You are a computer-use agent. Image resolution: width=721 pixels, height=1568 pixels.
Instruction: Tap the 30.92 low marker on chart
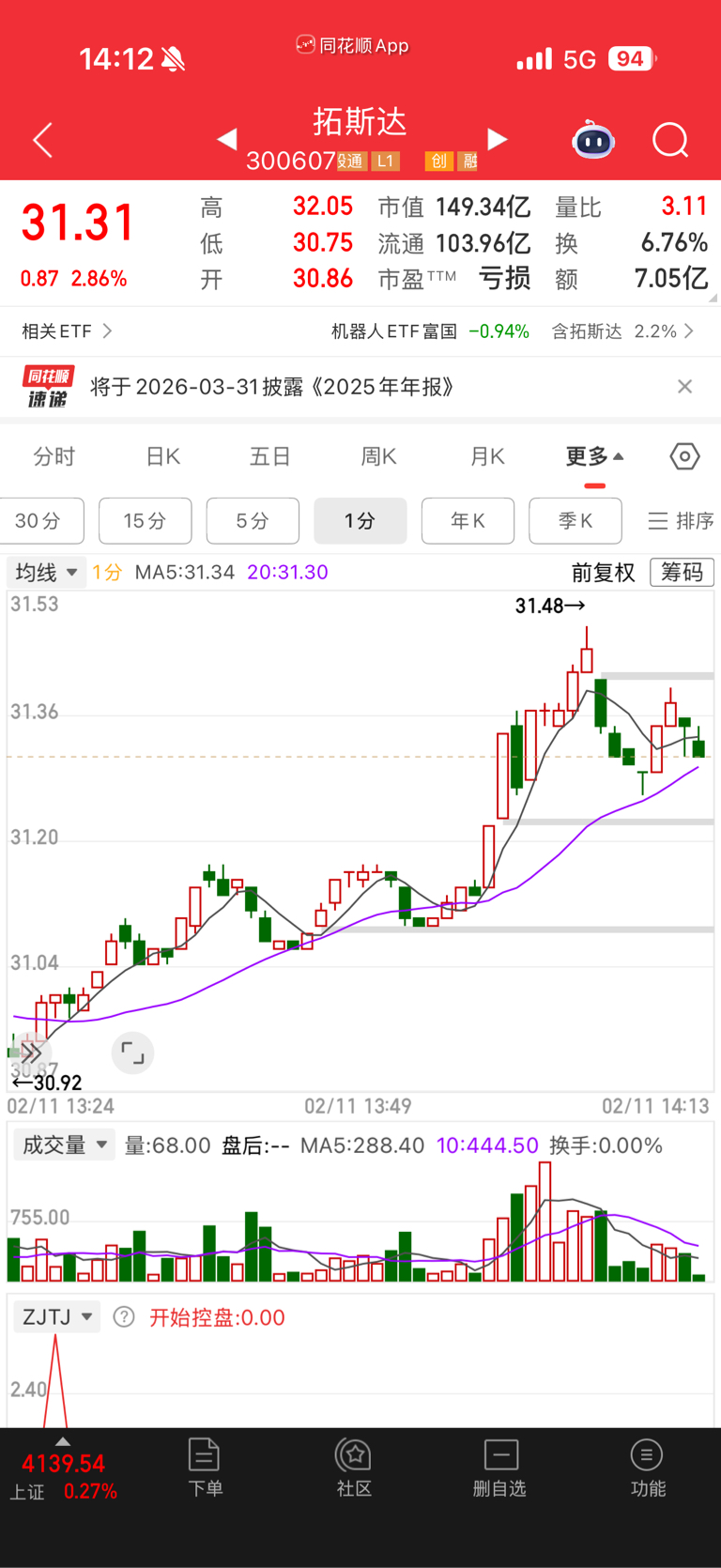tap(47, 1083)
